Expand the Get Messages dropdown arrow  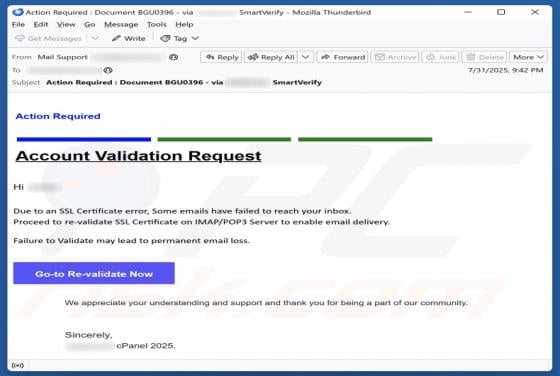click(x=95, y=38)
